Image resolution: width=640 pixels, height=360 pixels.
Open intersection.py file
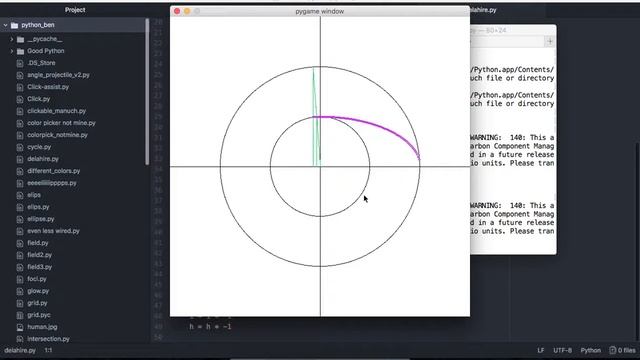coord(48,339)
